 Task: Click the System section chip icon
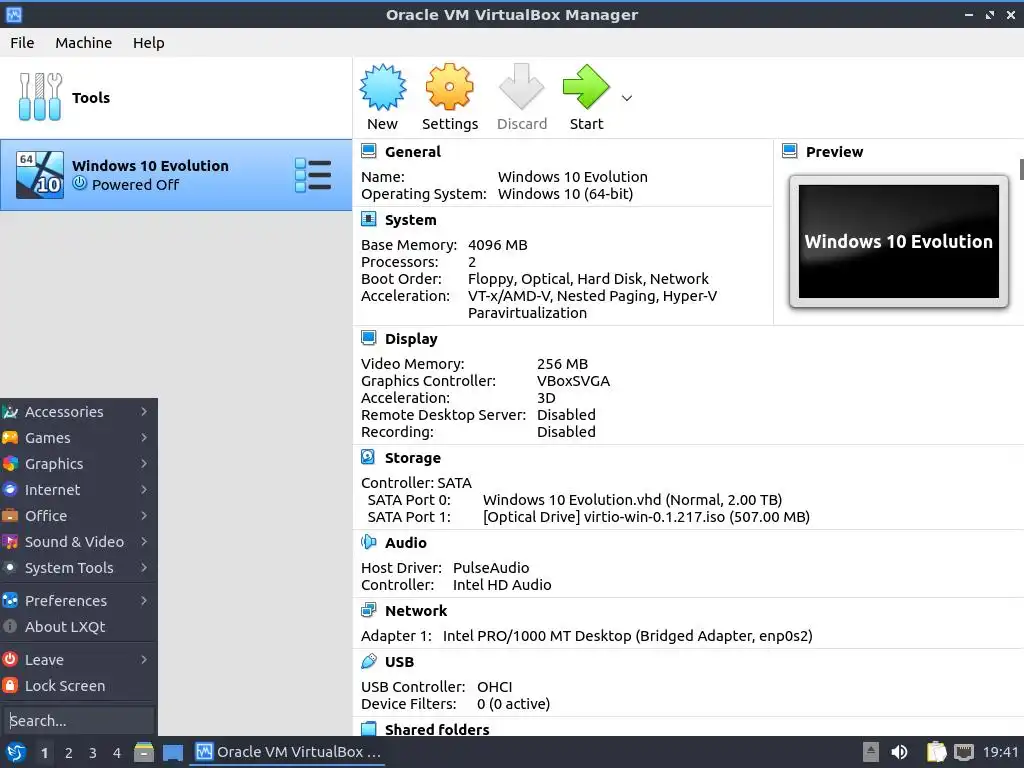(368, 219)
